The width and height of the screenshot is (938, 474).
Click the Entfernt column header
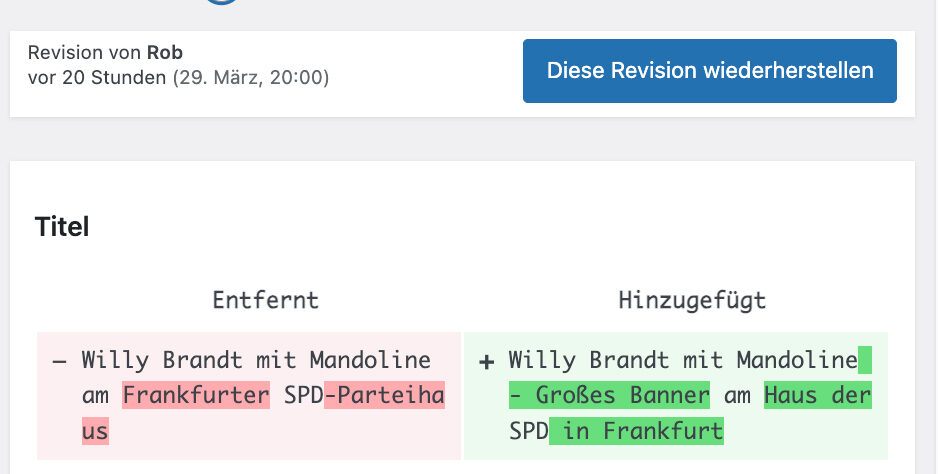[x=265, y=300]
